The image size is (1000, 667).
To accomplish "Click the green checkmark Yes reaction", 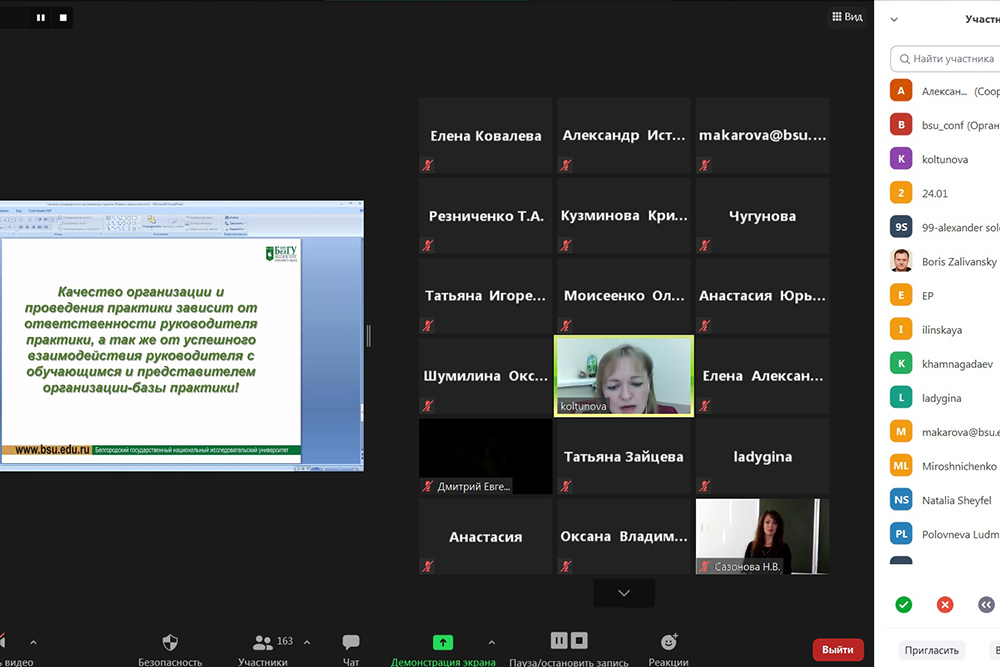I will click(903, 605).
